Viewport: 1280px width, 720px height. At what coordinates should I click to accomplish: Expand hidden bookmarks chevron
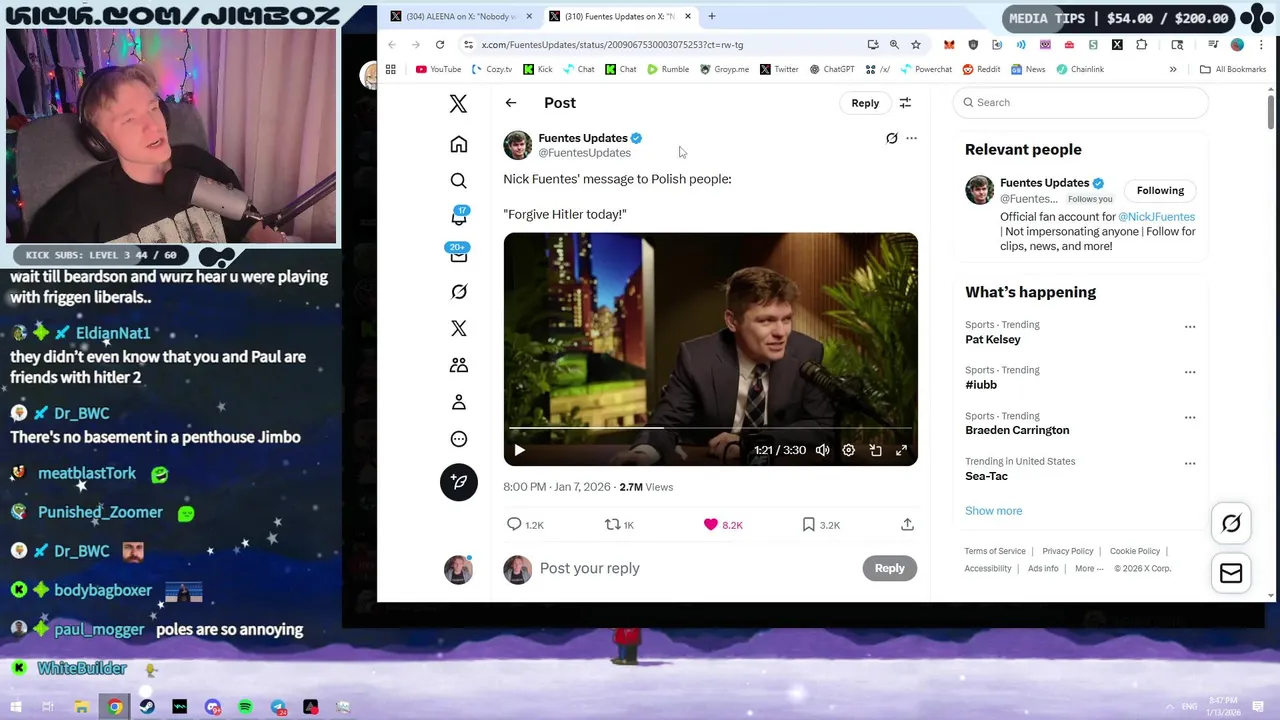pyautogui.click(x=1173, y=70)
